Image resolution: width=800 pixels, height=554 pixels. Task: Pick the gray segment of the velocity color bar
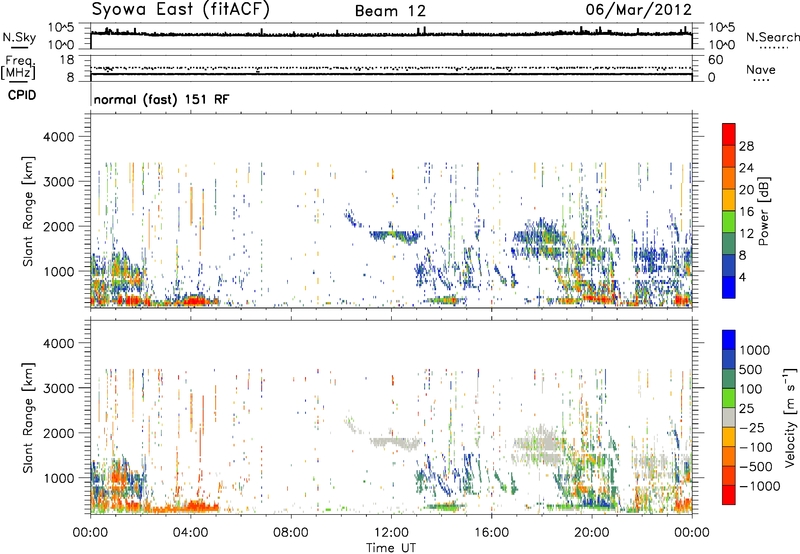click(729, 417)
